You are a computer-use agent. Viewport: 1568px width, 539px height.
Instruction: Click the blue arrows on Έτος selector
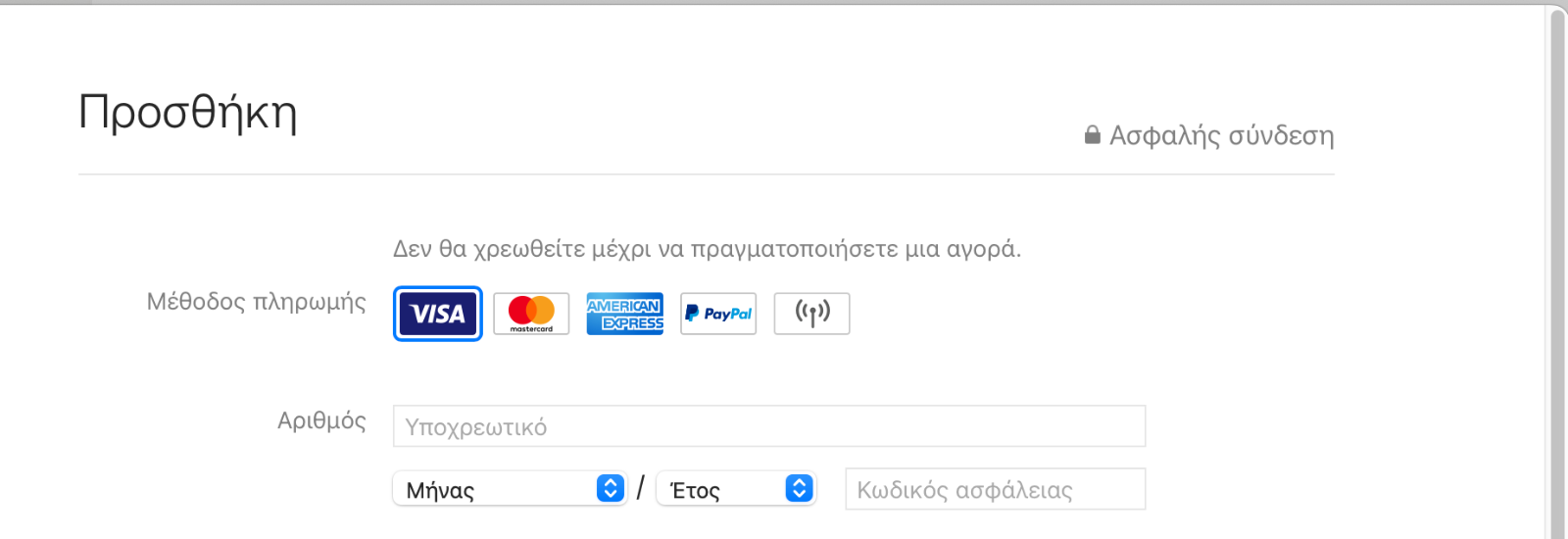tap(800, 488)
